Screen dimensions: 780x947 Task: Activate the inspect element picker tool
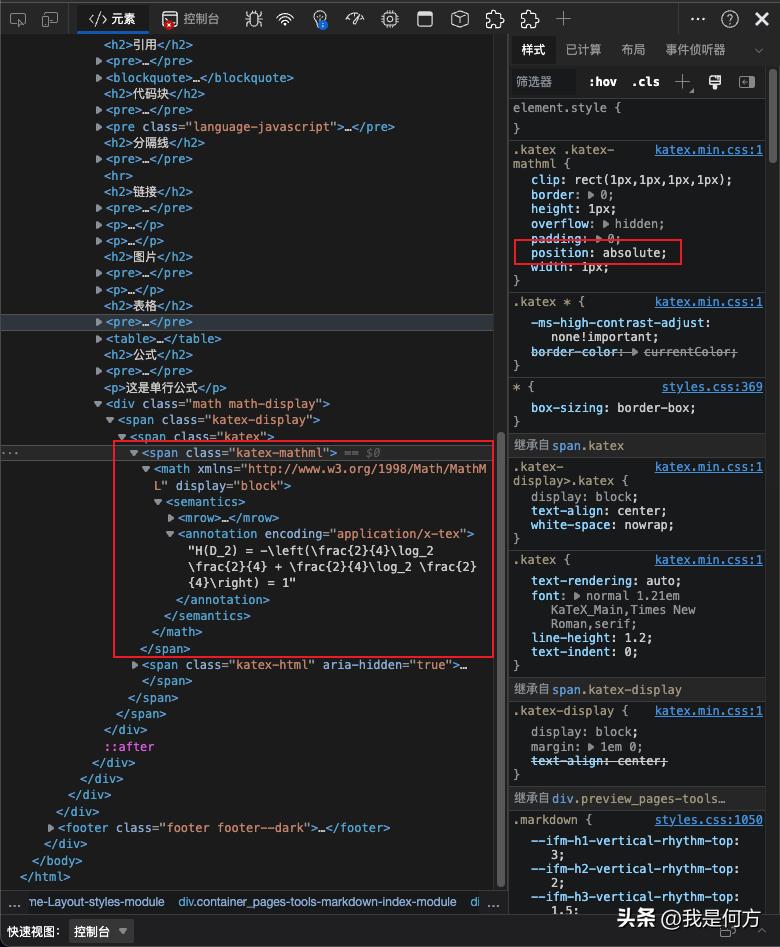[18, 20]
